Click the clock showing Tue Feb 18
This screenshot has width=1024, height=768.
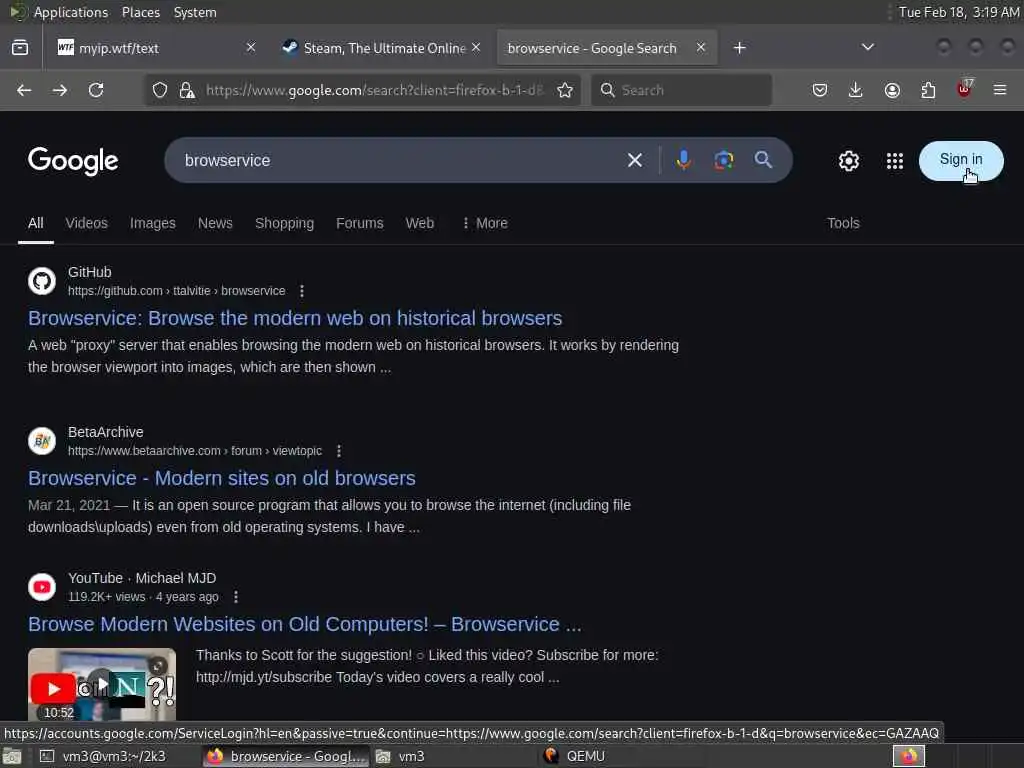coord(959,12)
